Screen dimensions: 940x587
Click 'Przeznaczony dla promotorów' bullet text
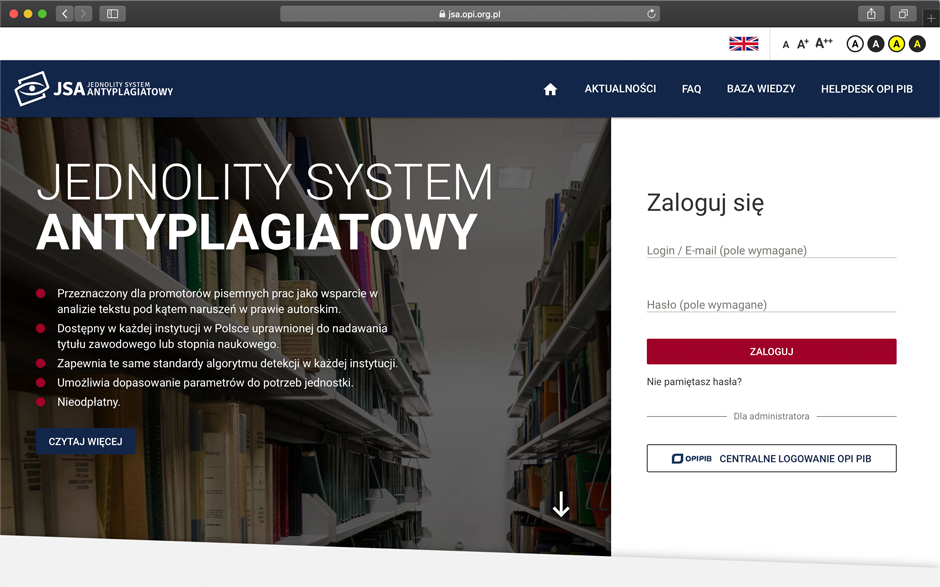tap(218, 301)
